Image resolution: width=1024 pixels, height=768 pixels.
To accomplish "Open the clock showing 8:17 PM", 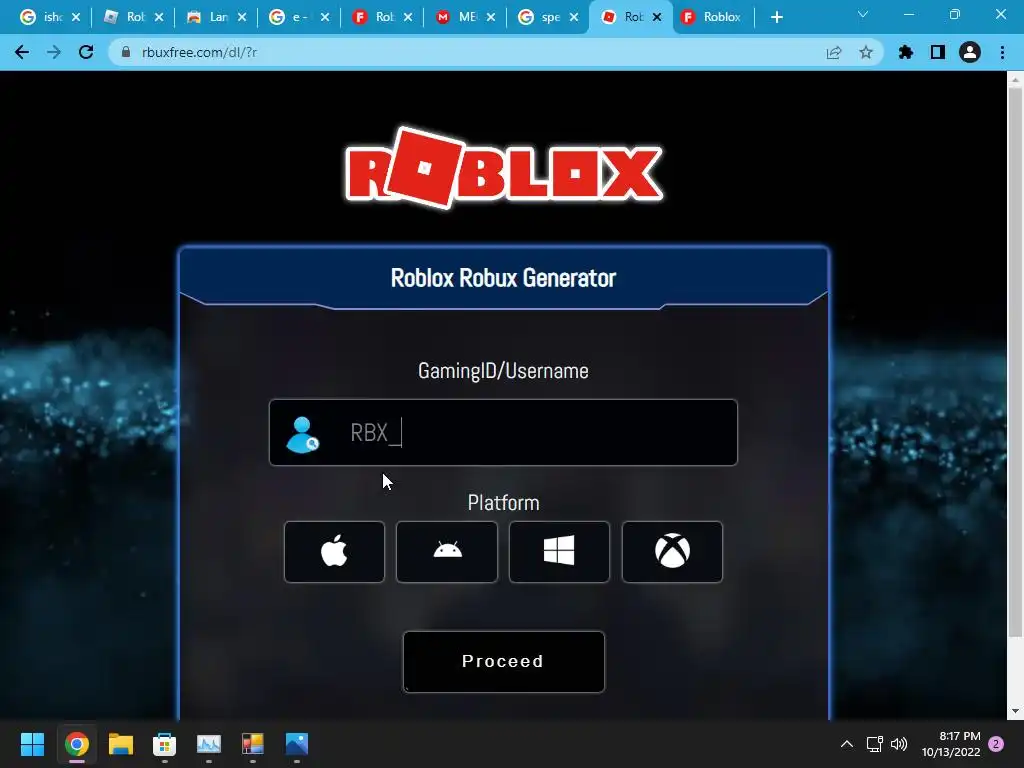I will click(x=951, y=744).
